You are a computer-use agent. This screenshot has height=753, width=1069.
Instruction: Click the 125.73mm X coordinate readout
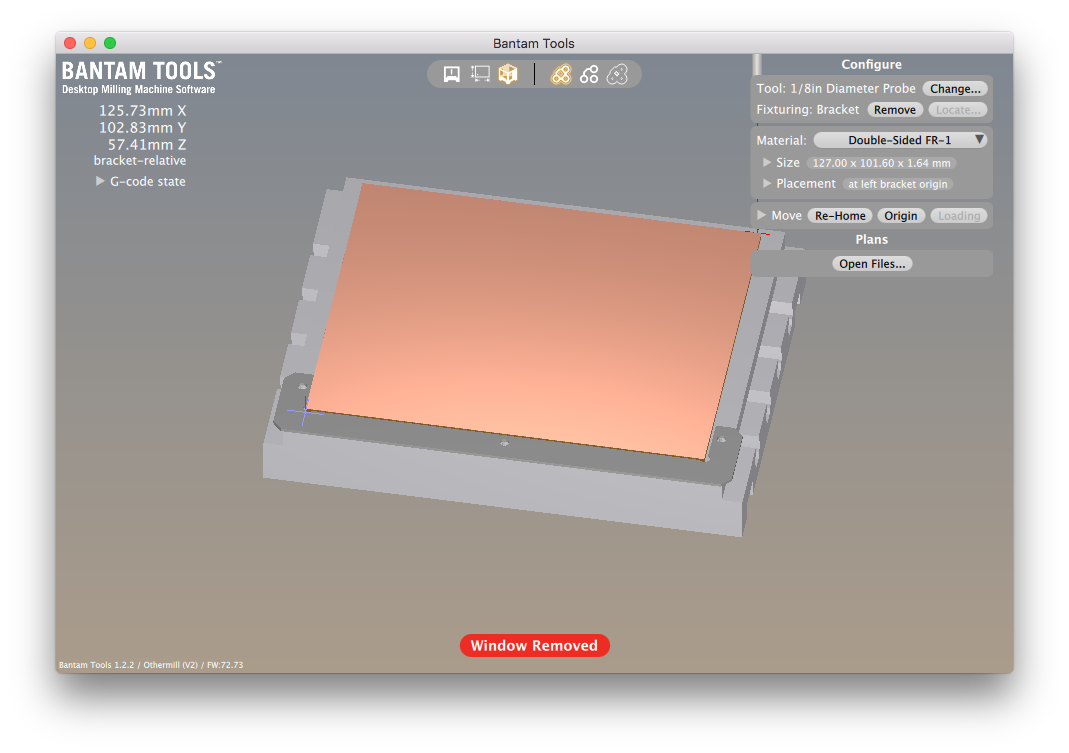click(142, 110)
